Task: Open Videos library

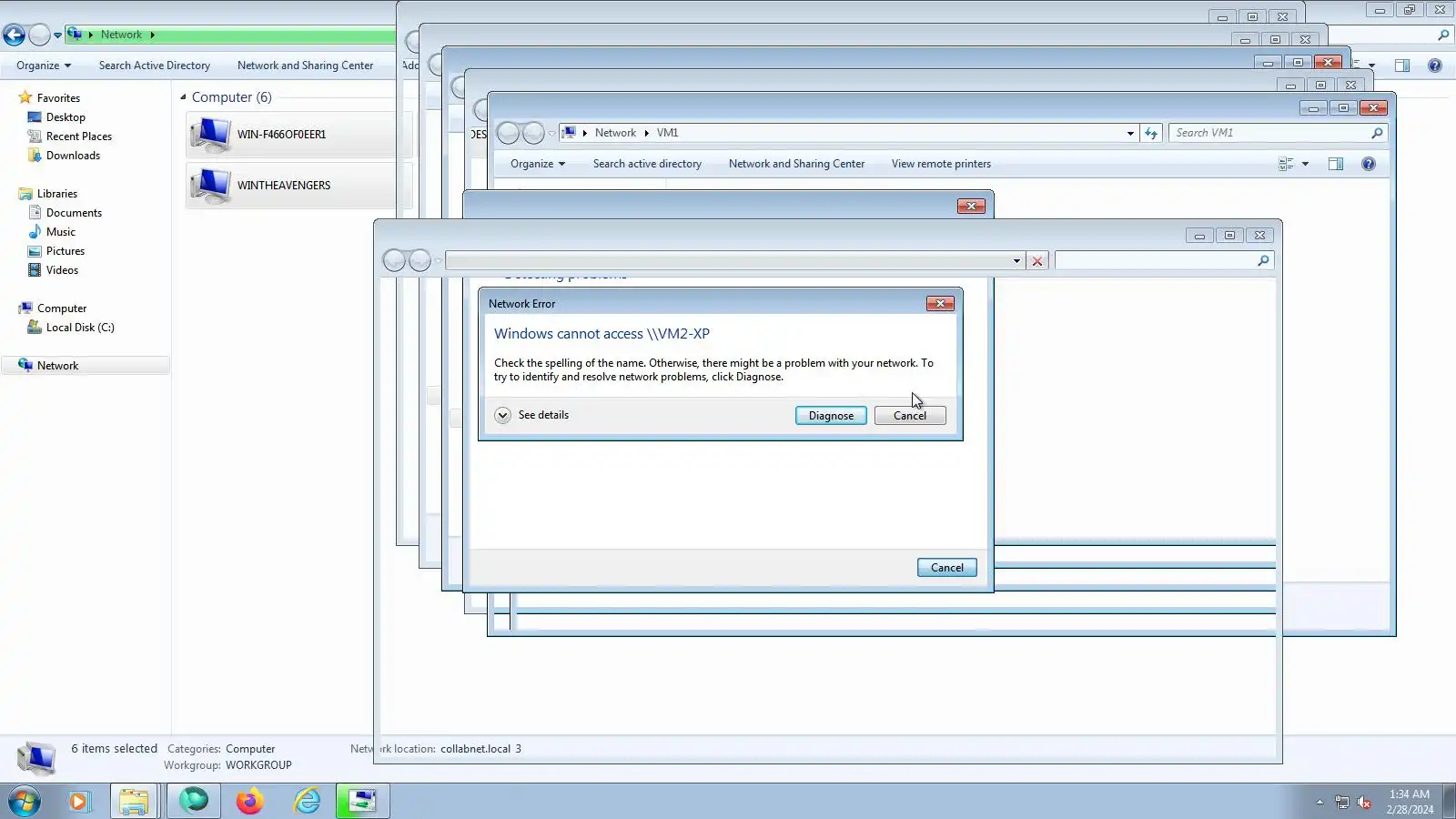Action: coord(62,270)
